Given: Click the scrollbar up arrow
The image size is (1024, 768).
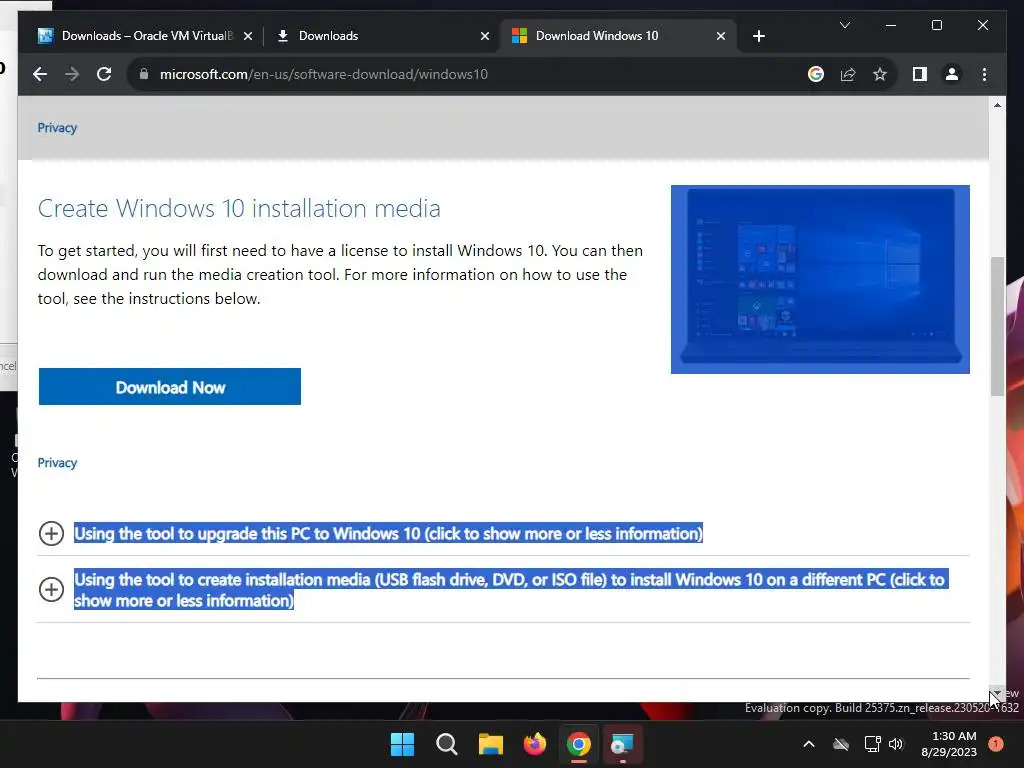Looking at the screenshot, I should pos(997,105).
